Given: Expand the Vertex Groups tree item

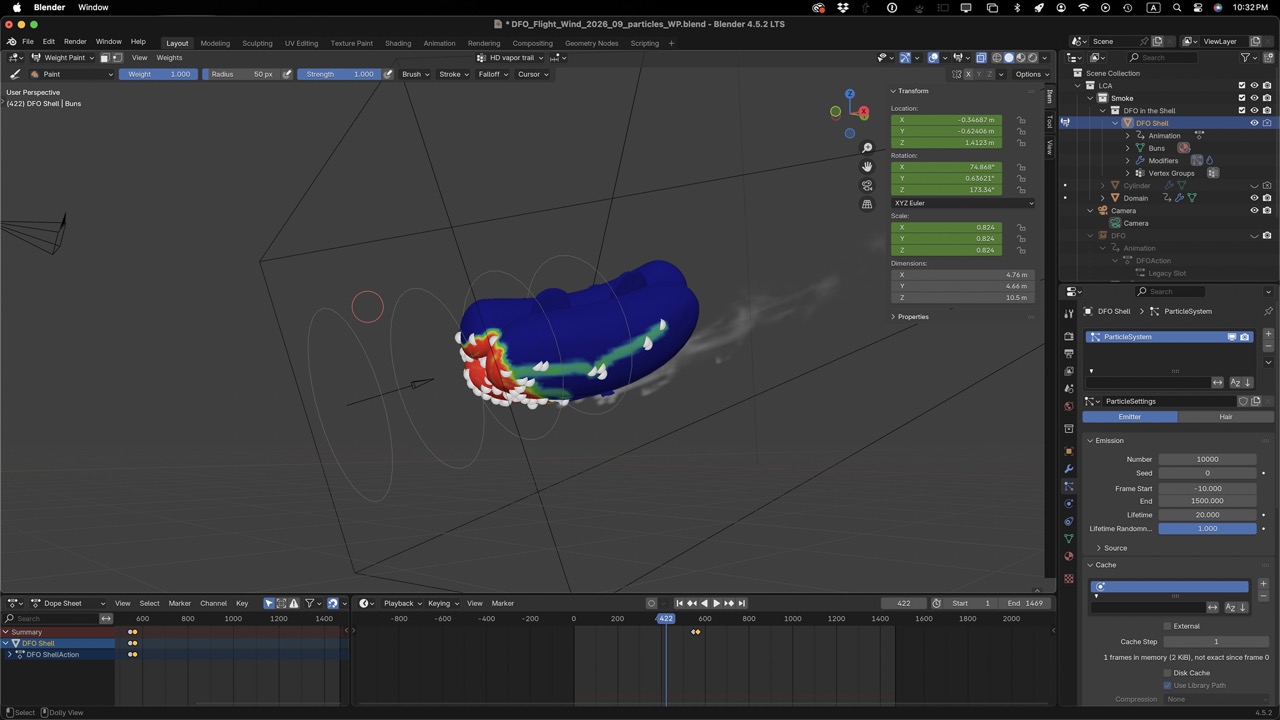Looking at the screenshot, I should (x=1128, y=173).
